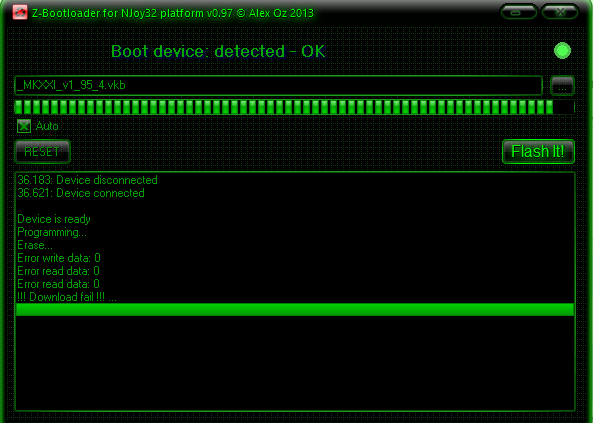Select the 'Programming...' log line
Viewport: 593px width, 423px height.
click(x=52, y=232)
